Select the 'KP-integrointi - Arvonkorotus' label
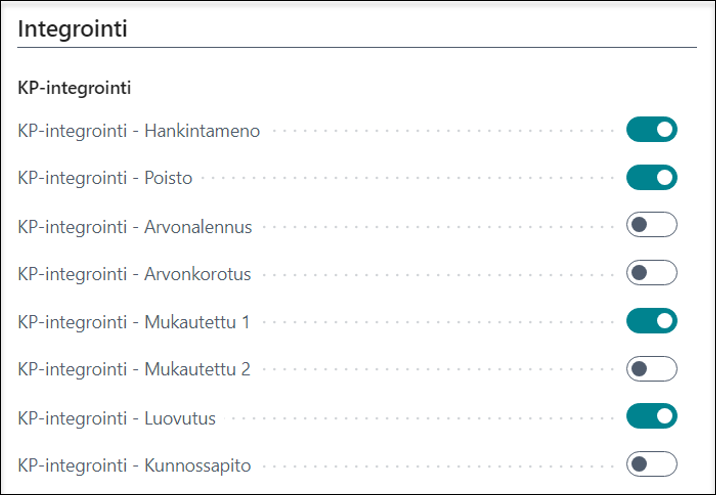 coord(135,274)
